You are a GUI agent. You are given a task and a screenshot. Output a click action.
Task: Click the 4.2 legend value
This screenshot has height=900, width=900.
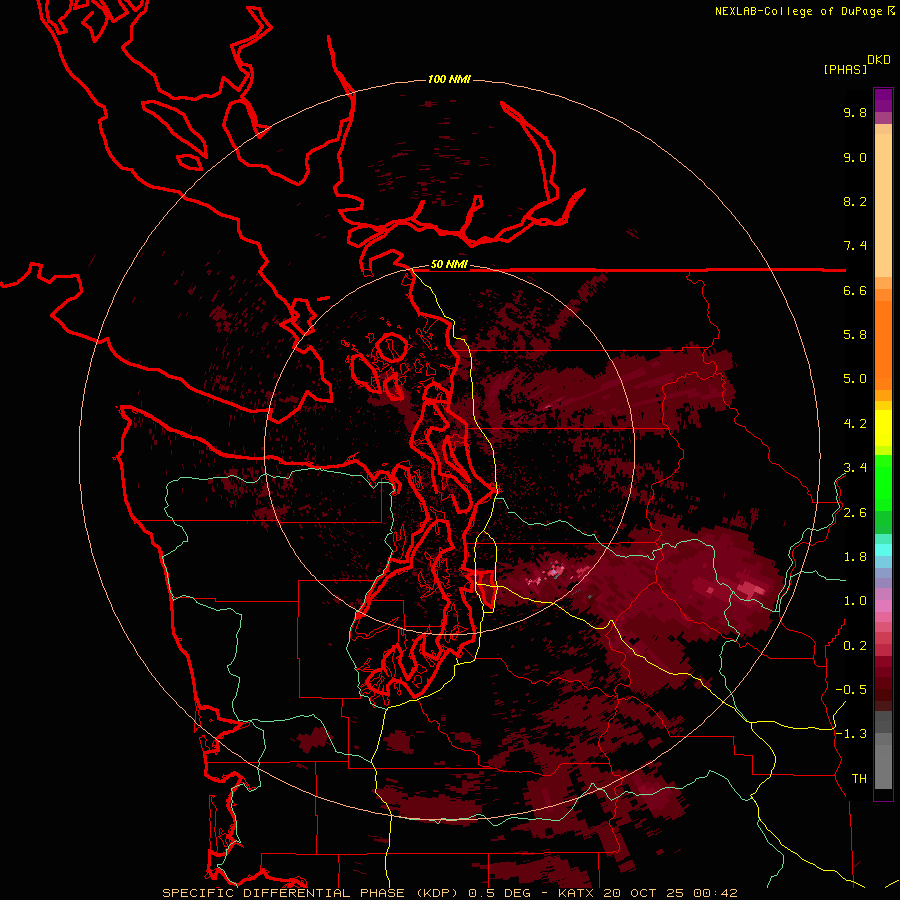point(855,424)
